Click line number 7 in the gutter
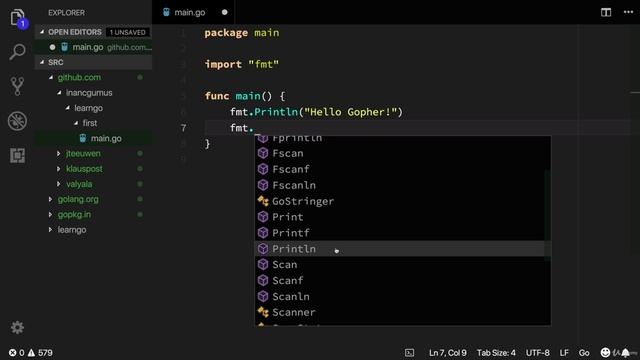Screen dimensions: 640x360 tap(183, 128)
